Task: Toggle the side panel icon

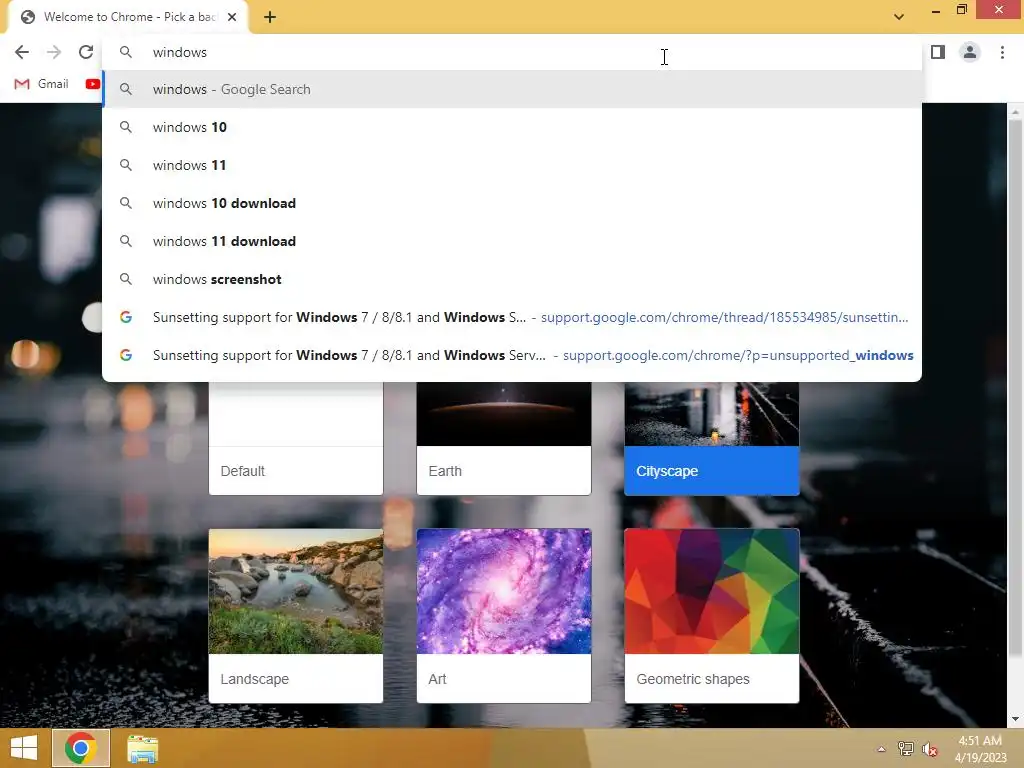Action: (x=938, y=52)
